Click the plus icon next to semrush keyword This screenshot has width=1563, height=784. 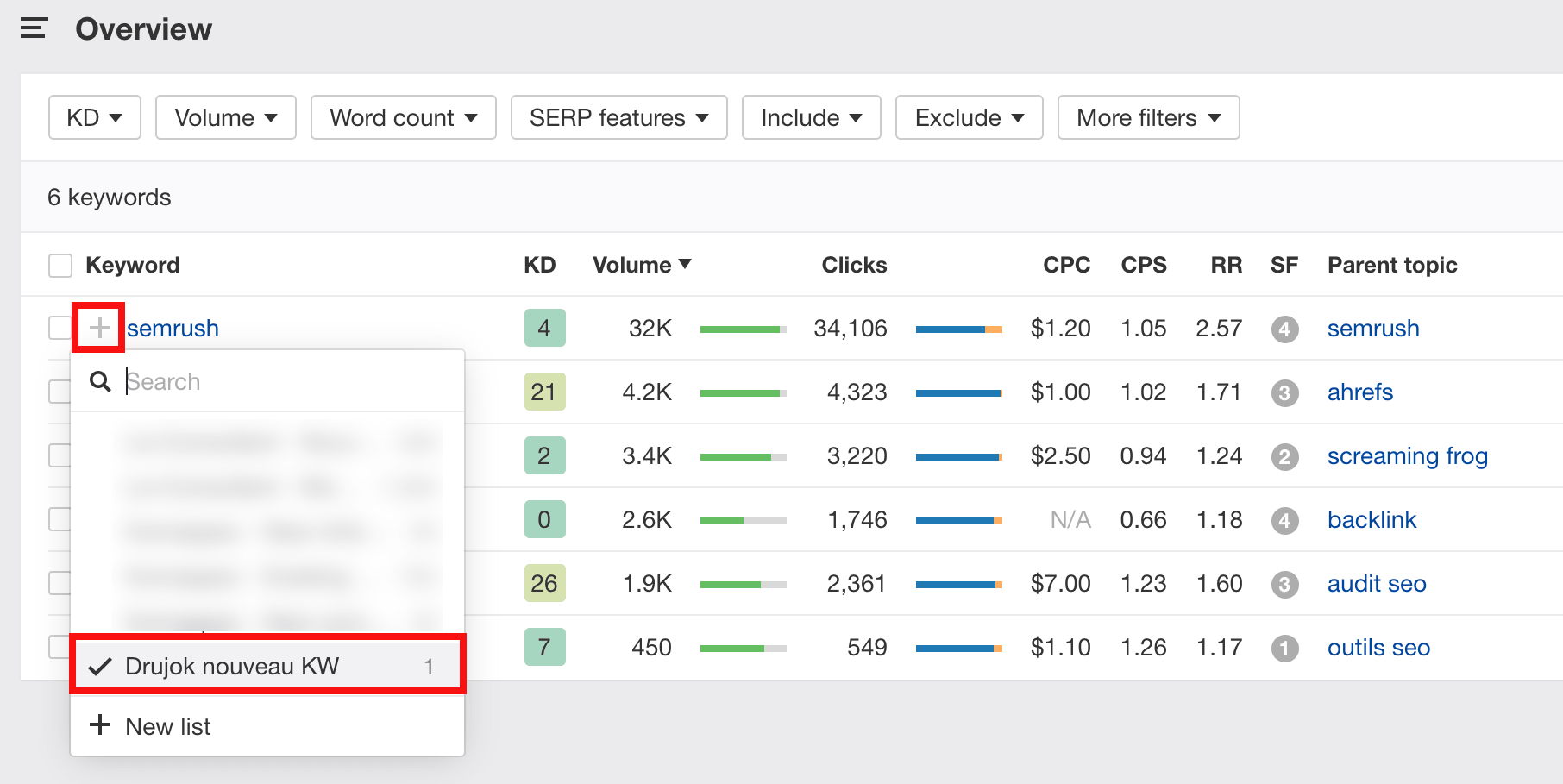click(99, 328)
